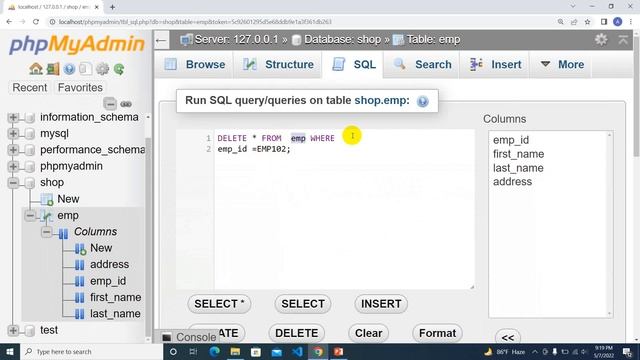Click the emp table icon in tree
This screenshot has height=360, width=640.
47,216
